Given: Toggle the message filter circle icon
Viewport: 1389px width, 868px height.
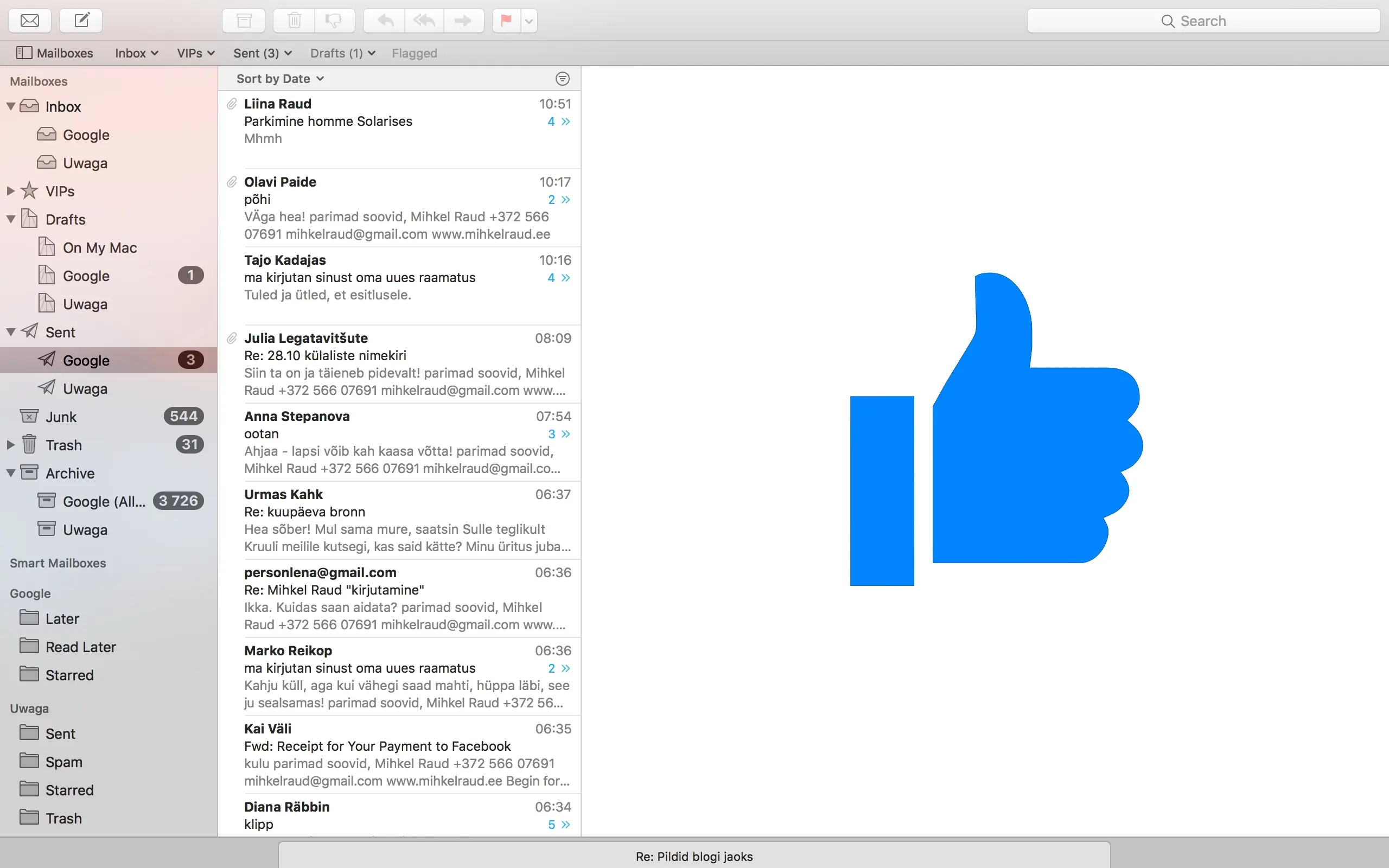Looking at the screenshot, I should point(563,79).
